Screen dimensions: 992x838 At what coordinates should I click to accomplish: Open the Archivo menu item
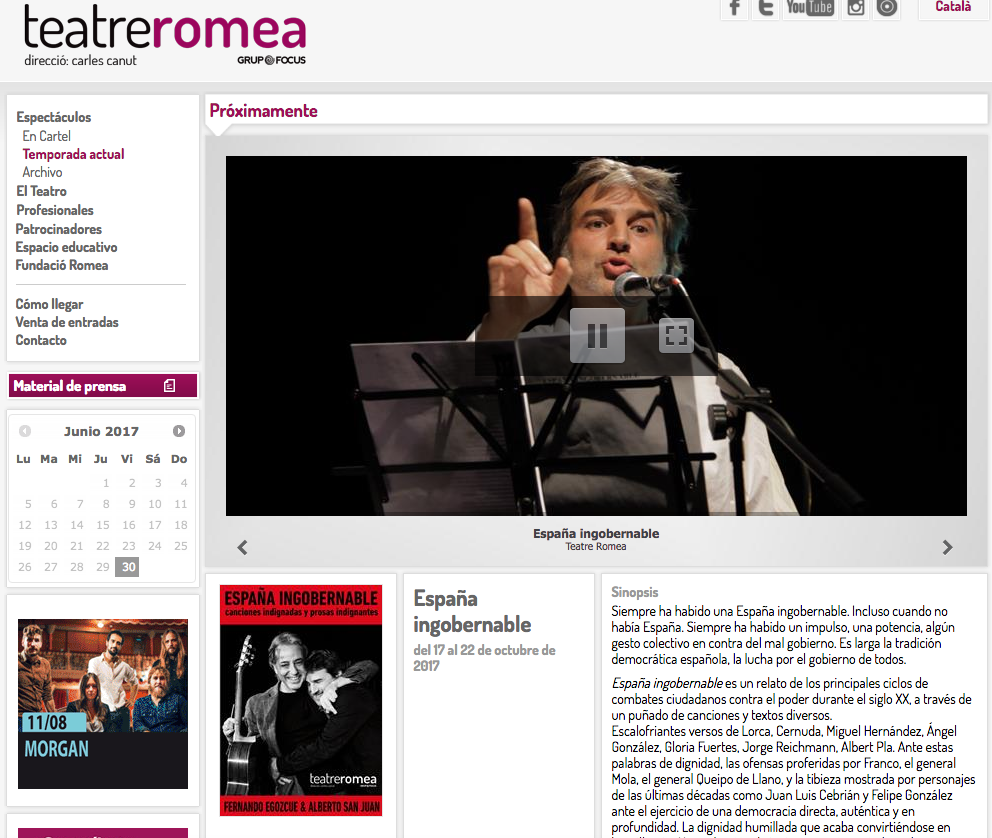click(42, 172)
